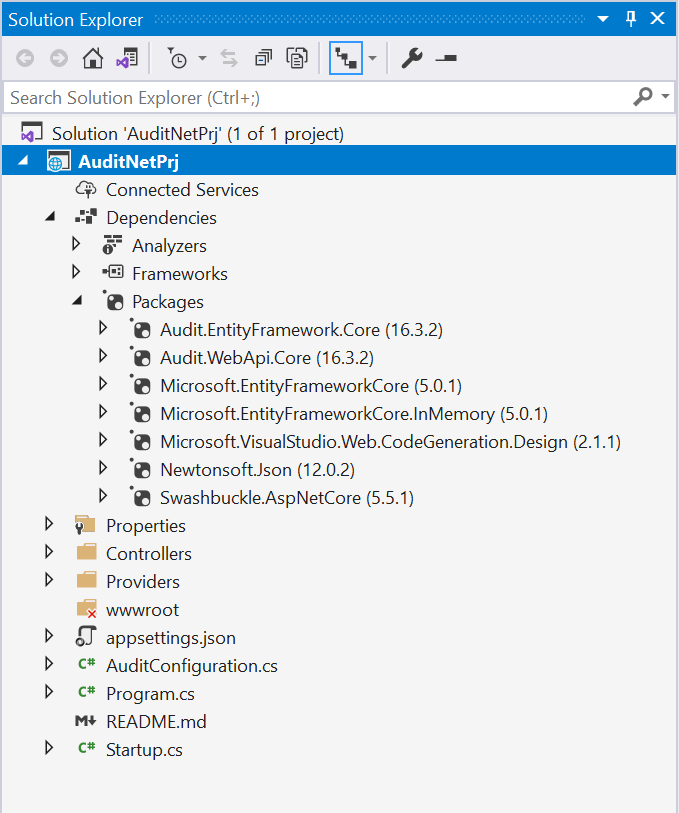Switch between solutions and folder views
Image resolution: width=679 pixels, height=813 pixels.
(127, 58)
